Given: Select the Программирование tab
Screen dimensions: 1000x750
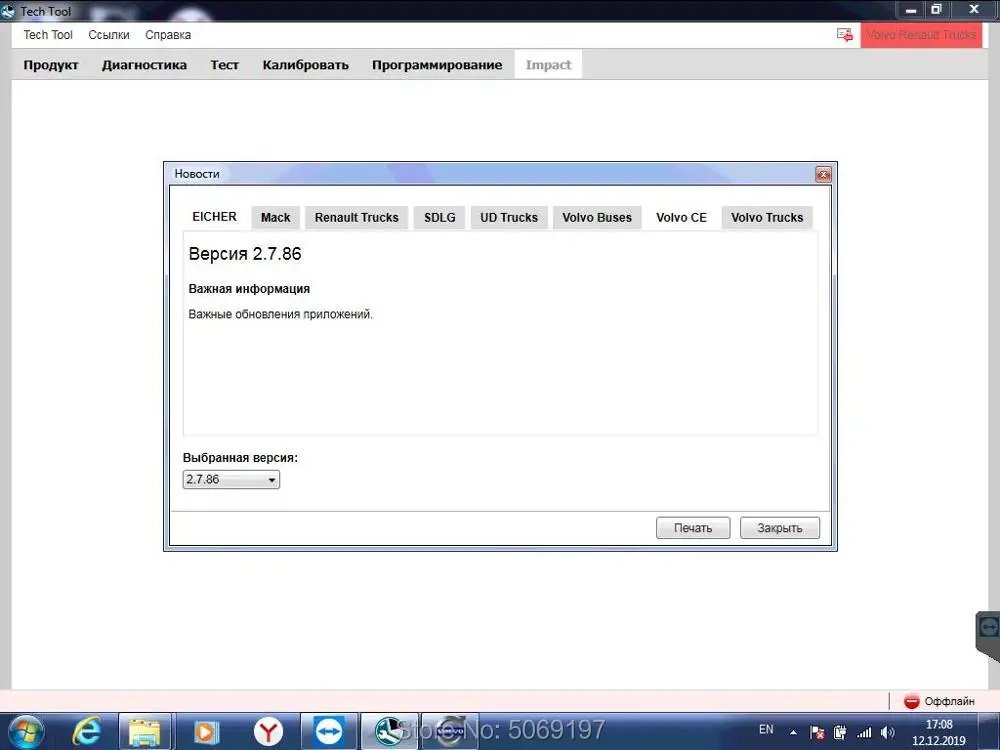Looking at the screenshot, I should coord(437,65).
